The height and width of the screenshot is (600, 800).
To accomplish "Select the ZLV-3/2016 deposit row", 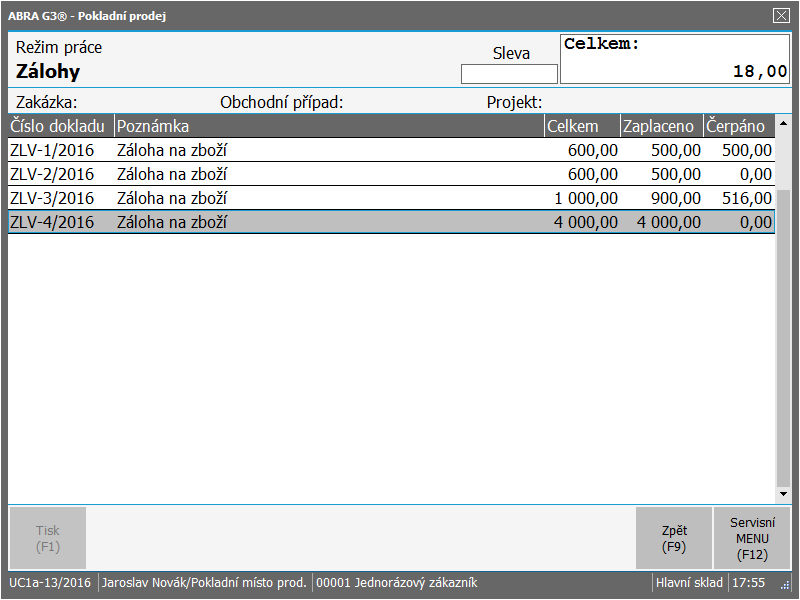I will (x=390, y=198).
